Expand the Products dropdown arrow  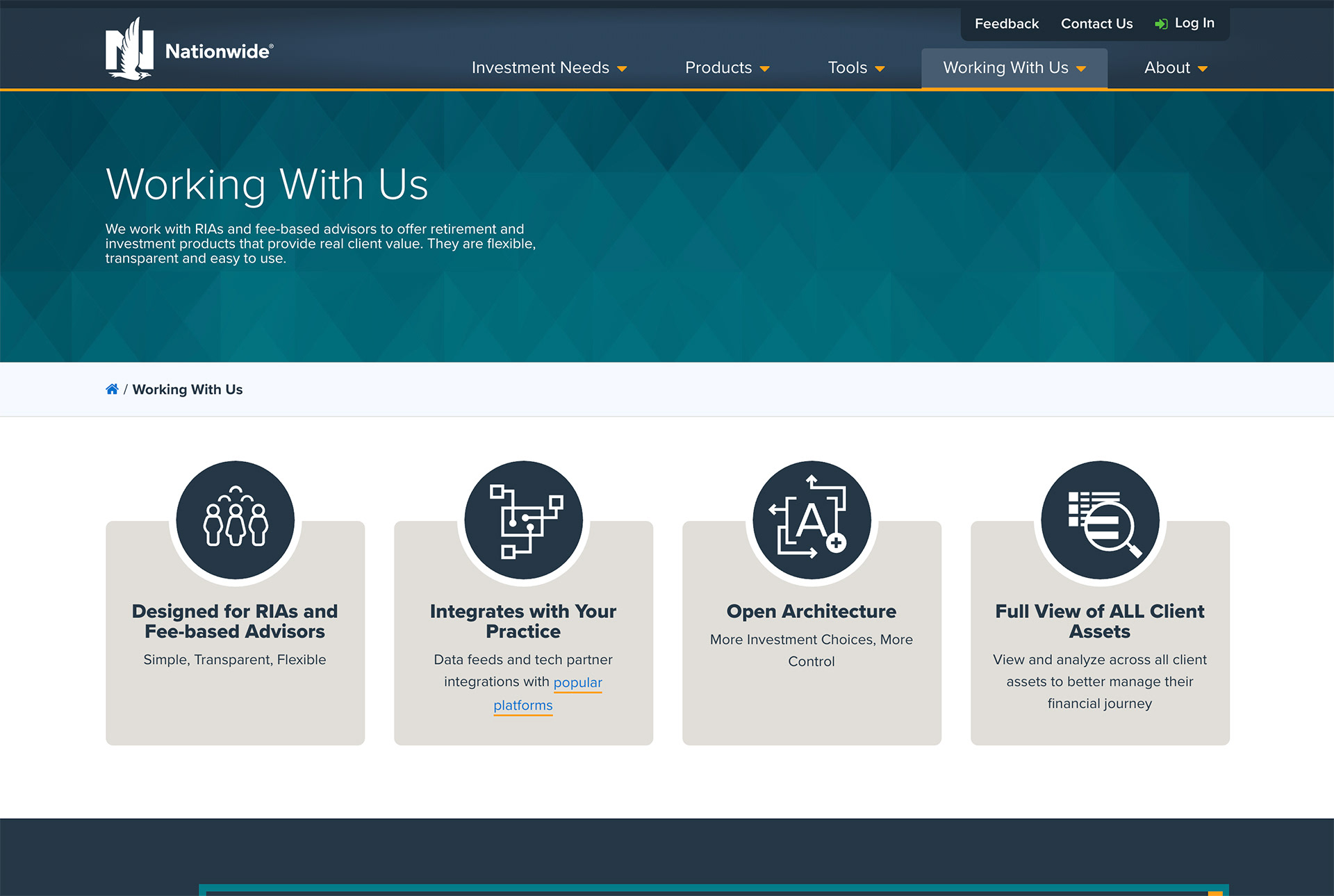(764, 69)
